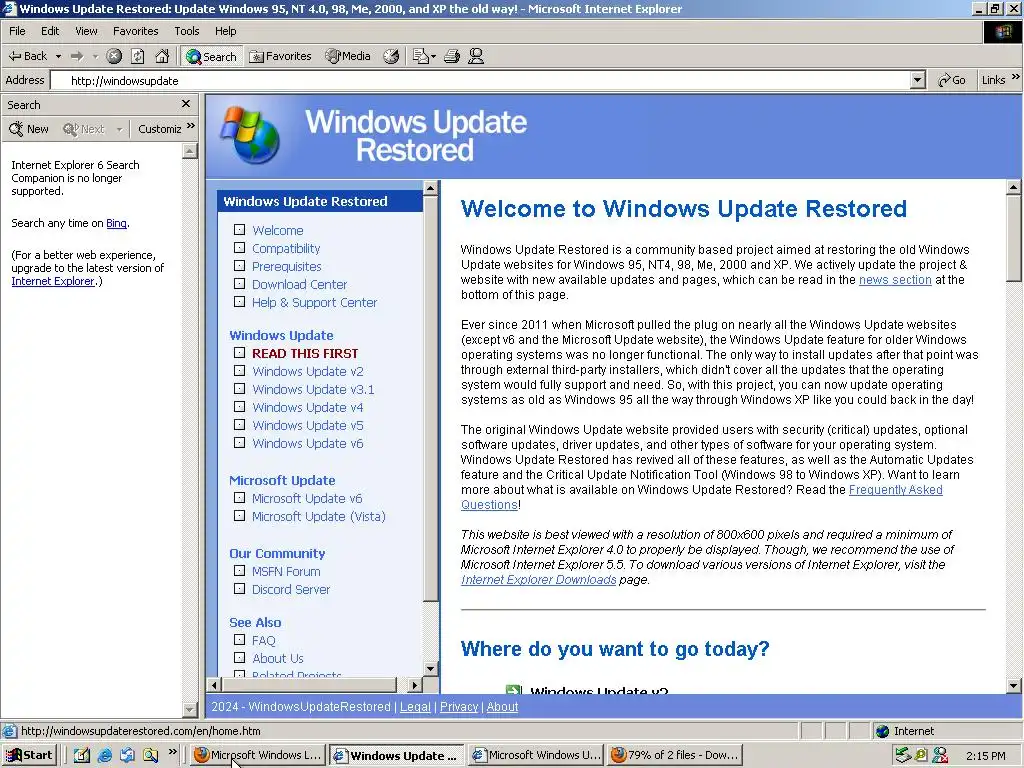Open Microsoft Update v6 link

[307, 498]
